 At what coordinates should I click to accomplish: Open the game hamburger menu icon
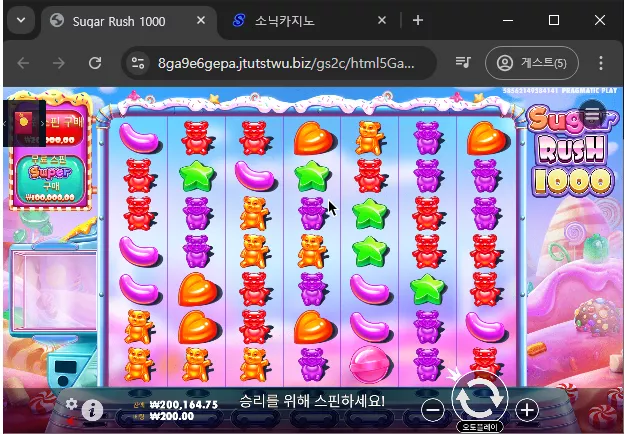(x=592, y=113)
